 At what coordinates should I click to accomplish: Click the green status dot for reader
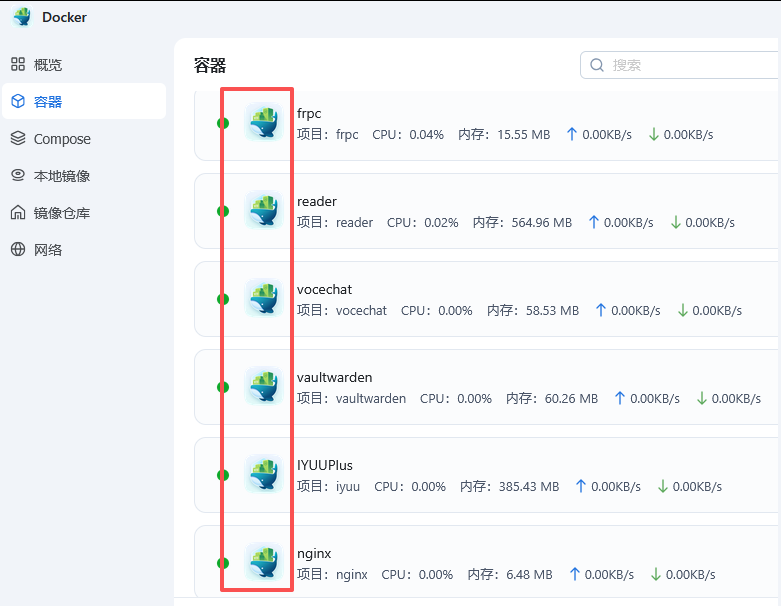tap(224, 211)
